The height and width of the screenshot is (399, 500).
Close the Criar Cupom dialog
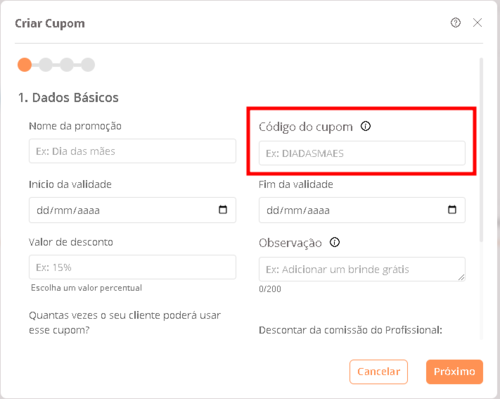477,23
